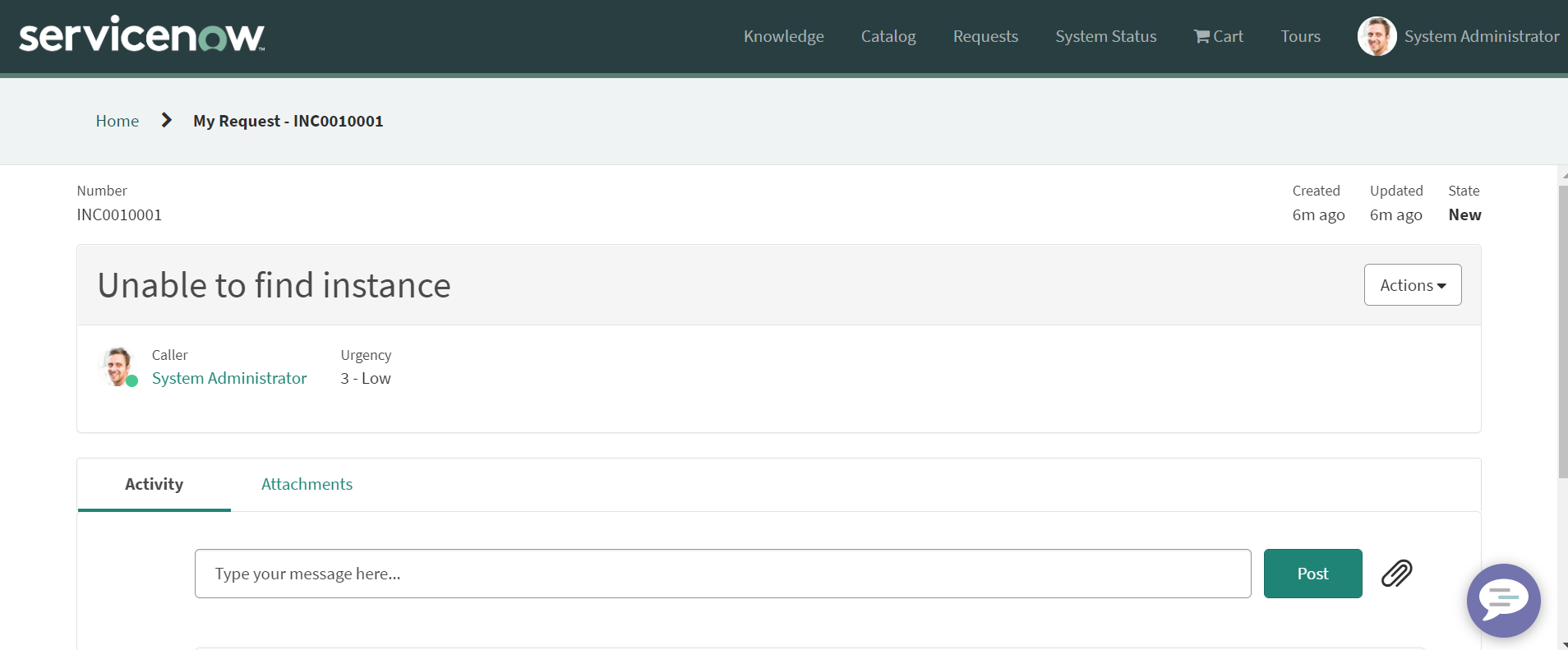Click the header user avatar photo
The width and height of the screenshot is (1568, 650).
[1377, 36]
